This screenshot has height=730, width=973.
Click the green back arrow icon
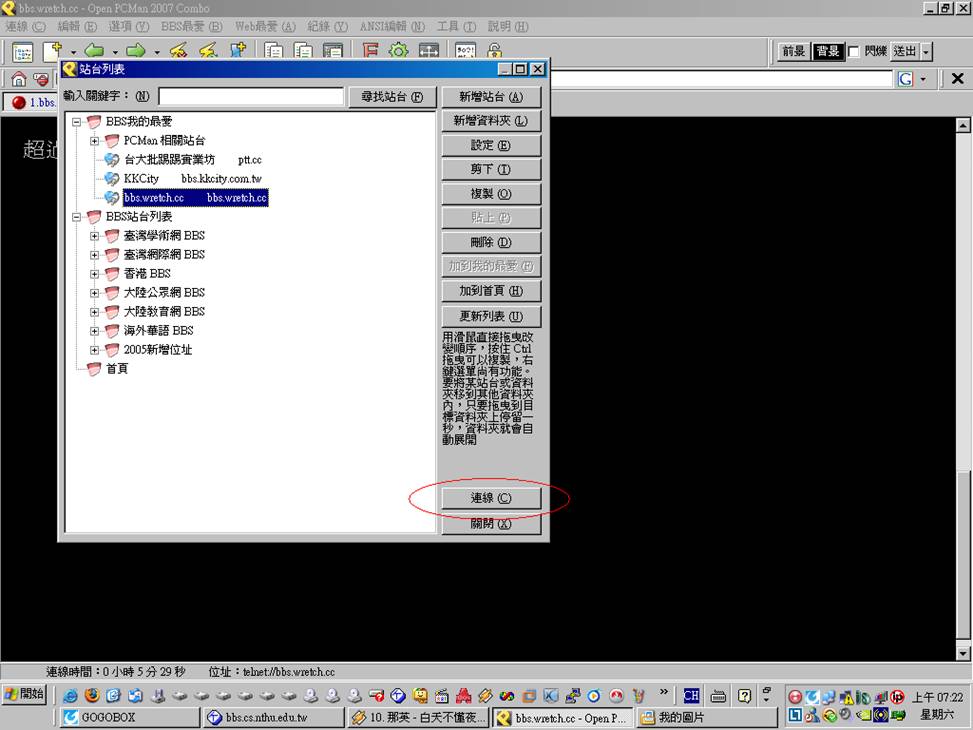94,51
